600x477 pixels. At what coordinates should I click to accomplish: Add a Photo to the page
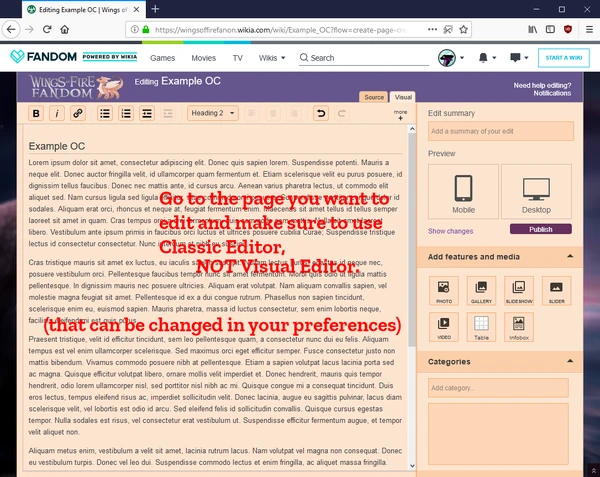coord(444,291)
